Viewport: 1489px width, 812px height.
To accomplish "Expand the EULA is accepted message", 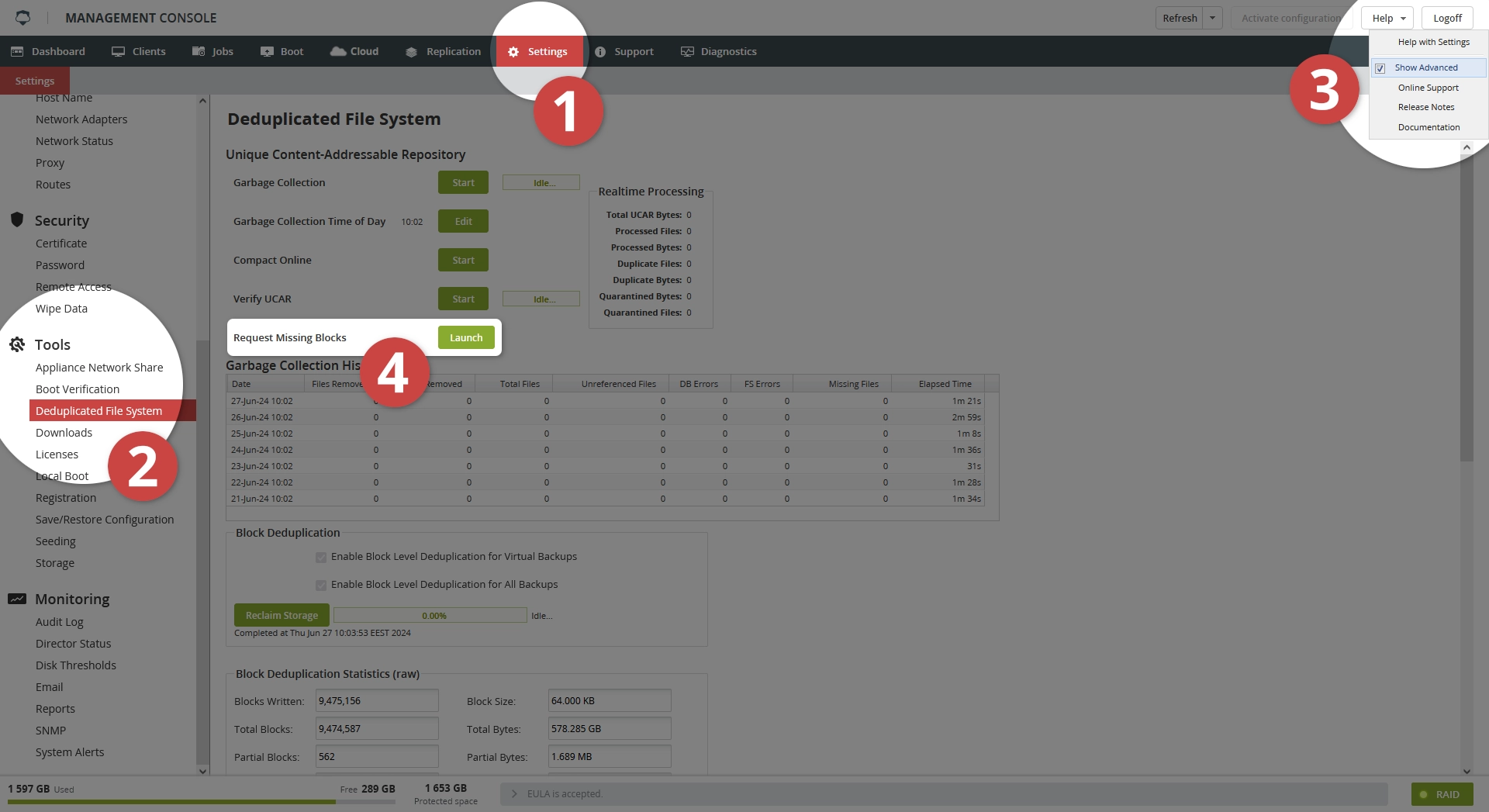I will tap(514, 794).
